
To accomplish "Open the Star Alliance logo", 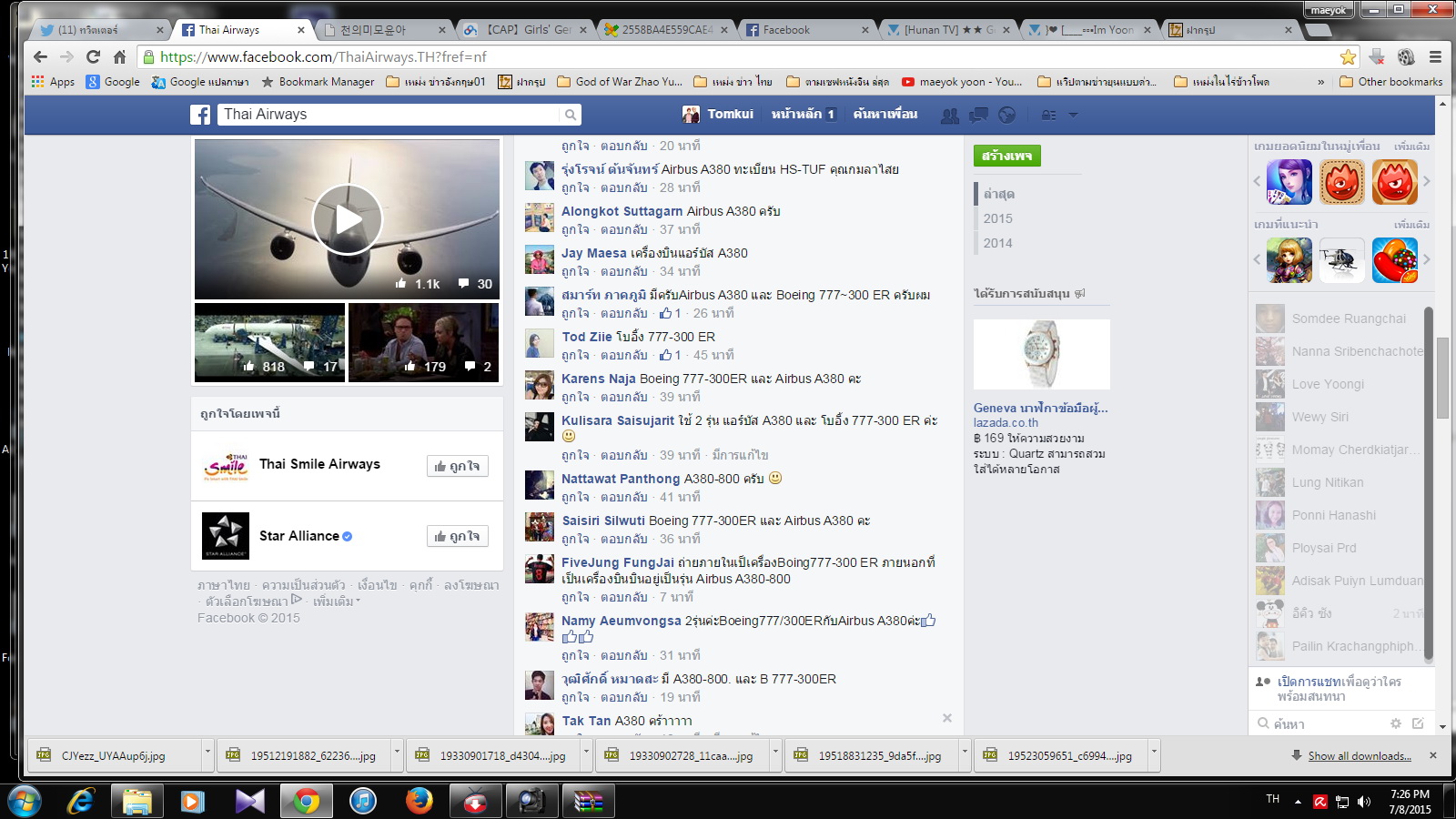I will pyautogui.click(x=226, y=536).
